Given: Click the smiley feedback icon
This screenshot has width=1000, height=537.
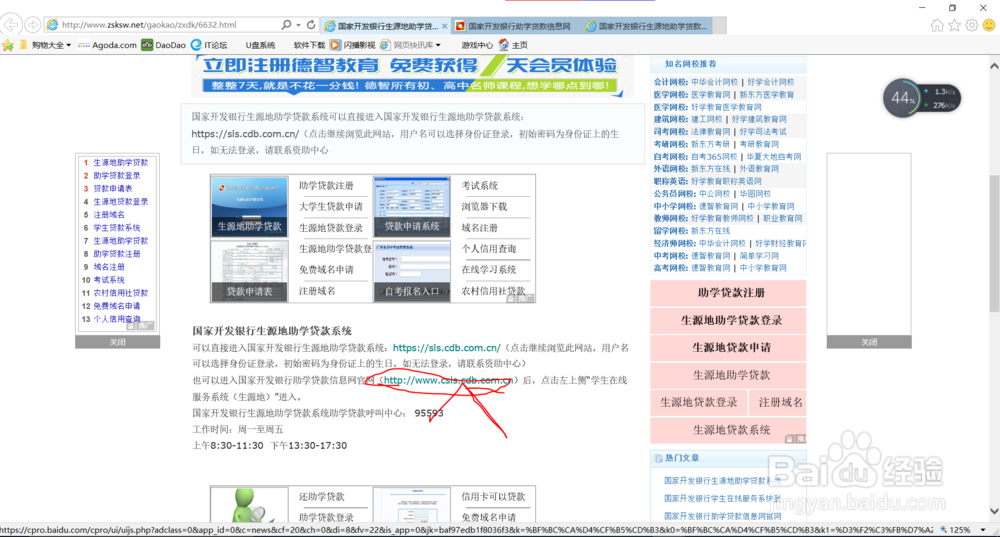Looking at the screenshot, I should 989,26.
